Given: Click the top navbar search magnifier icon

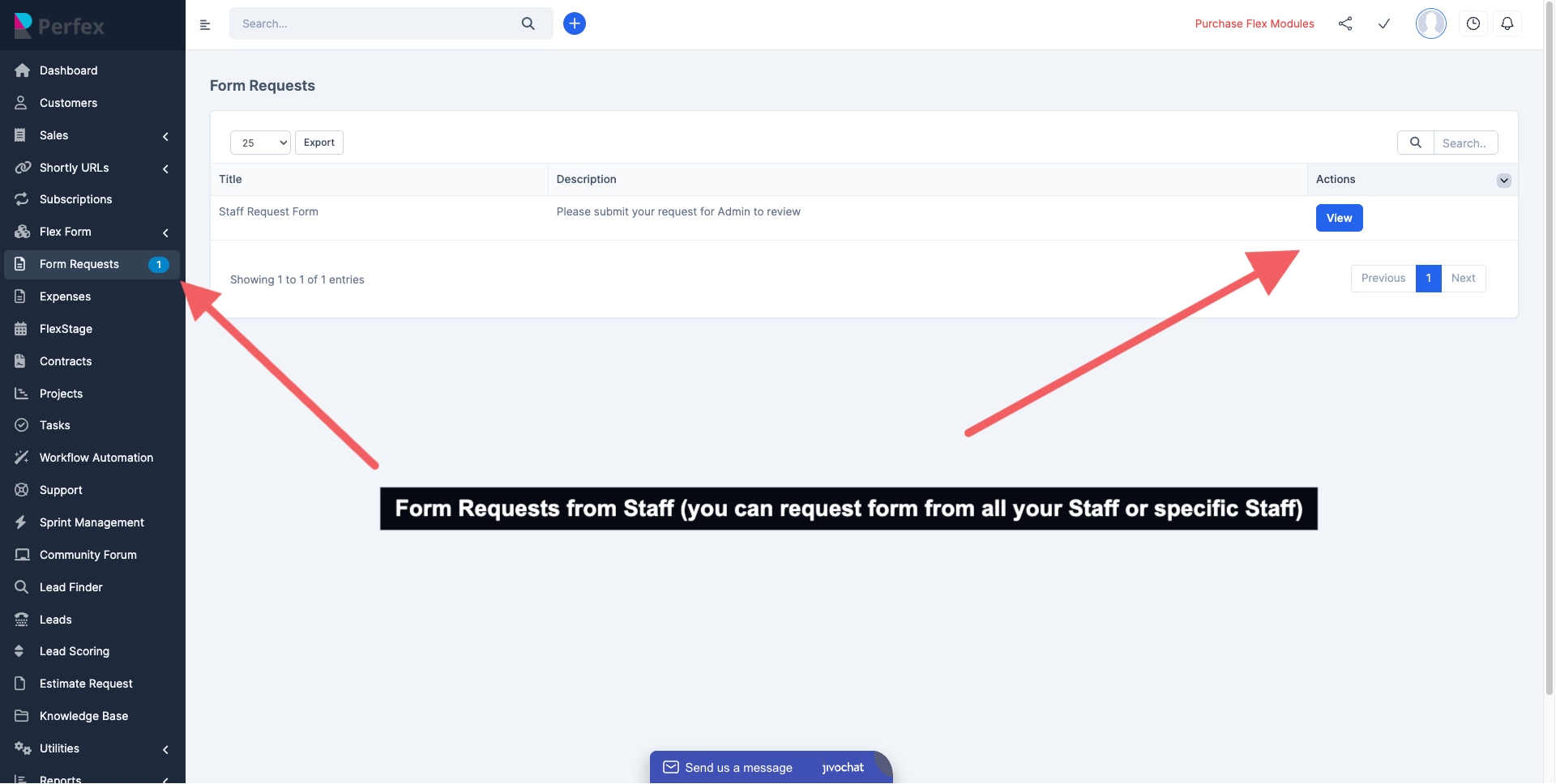Looking at the screenshot, I should coord(528,23).
